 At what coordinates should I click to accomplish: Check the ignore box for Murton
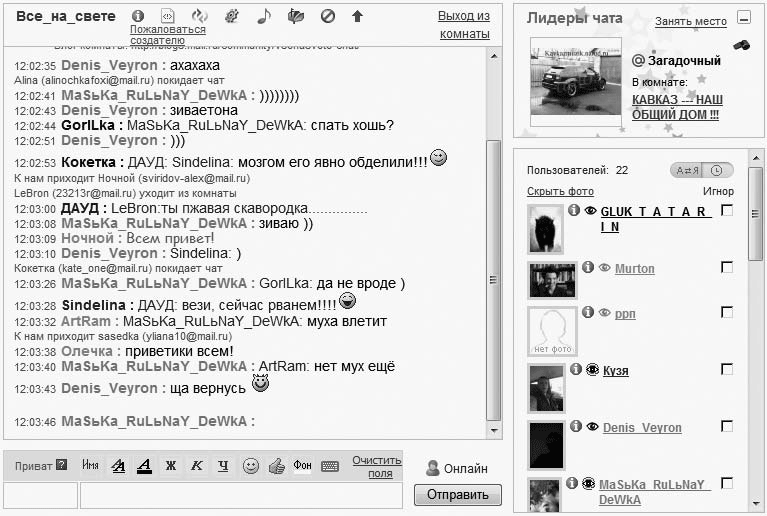tap(727, 267)
